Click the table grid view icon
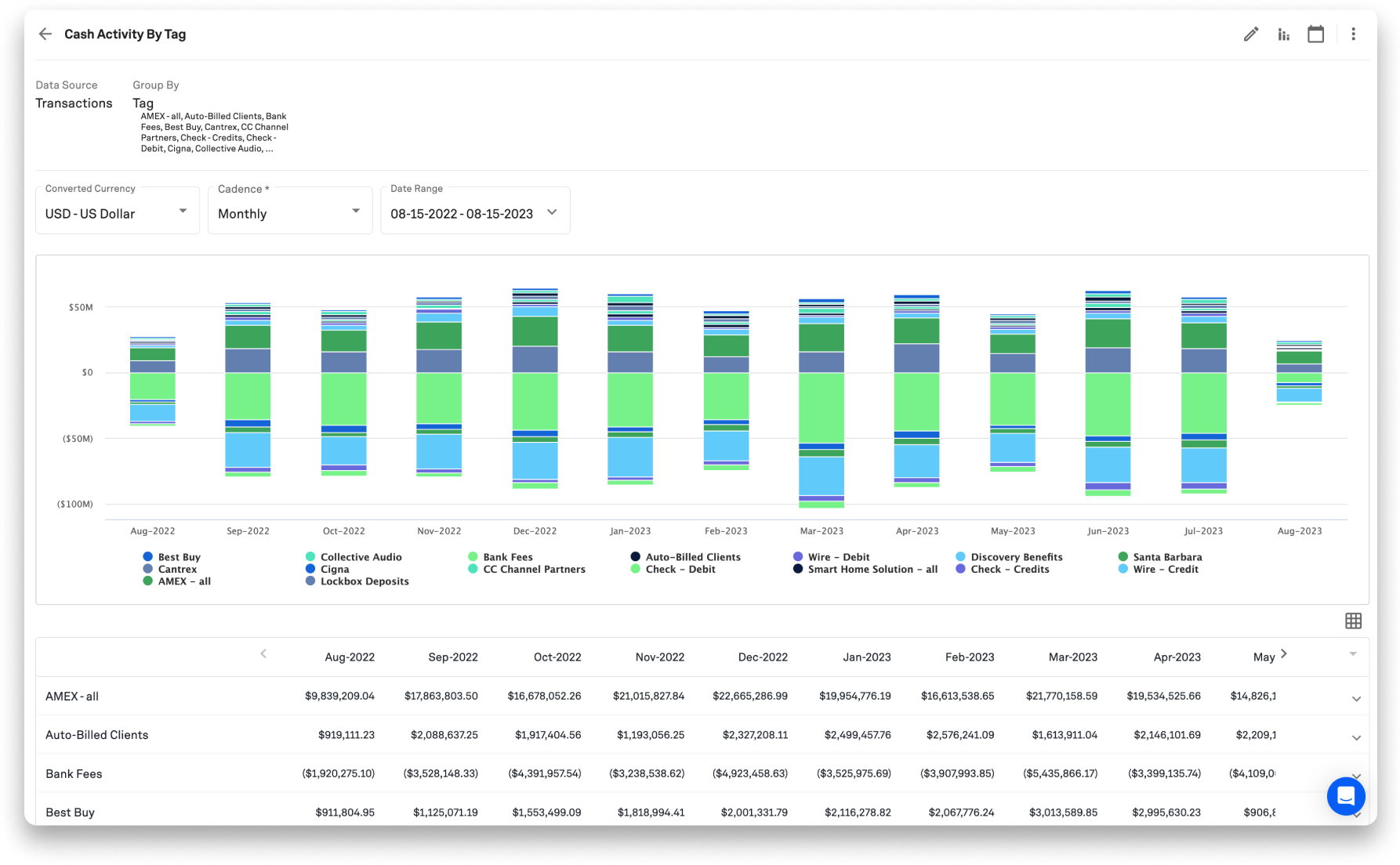The width and height of the screenshot is (1400, 865). point(1353,621)
